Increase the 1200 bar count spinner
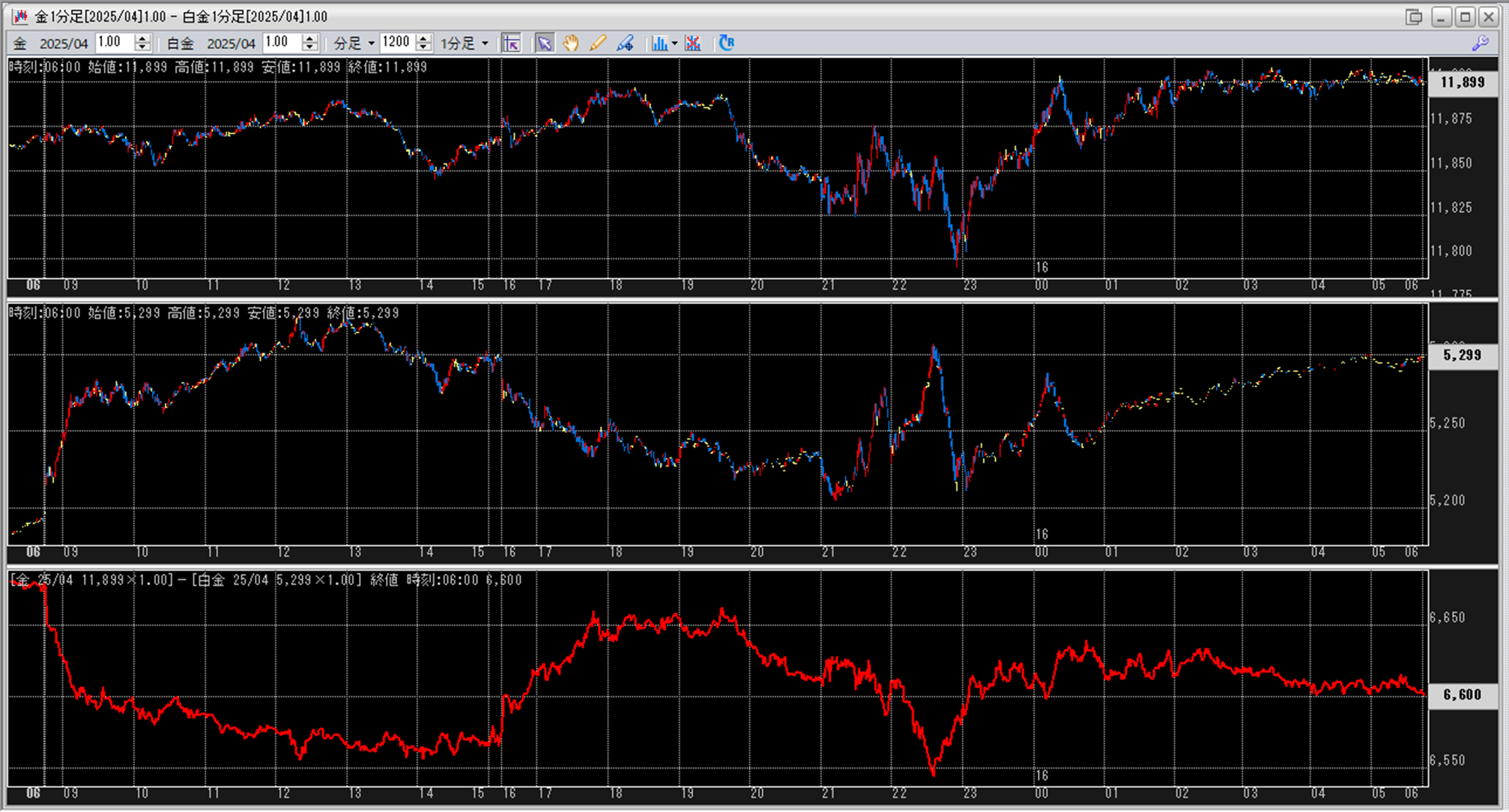The image size is (1509, 812). coord(423,38)
